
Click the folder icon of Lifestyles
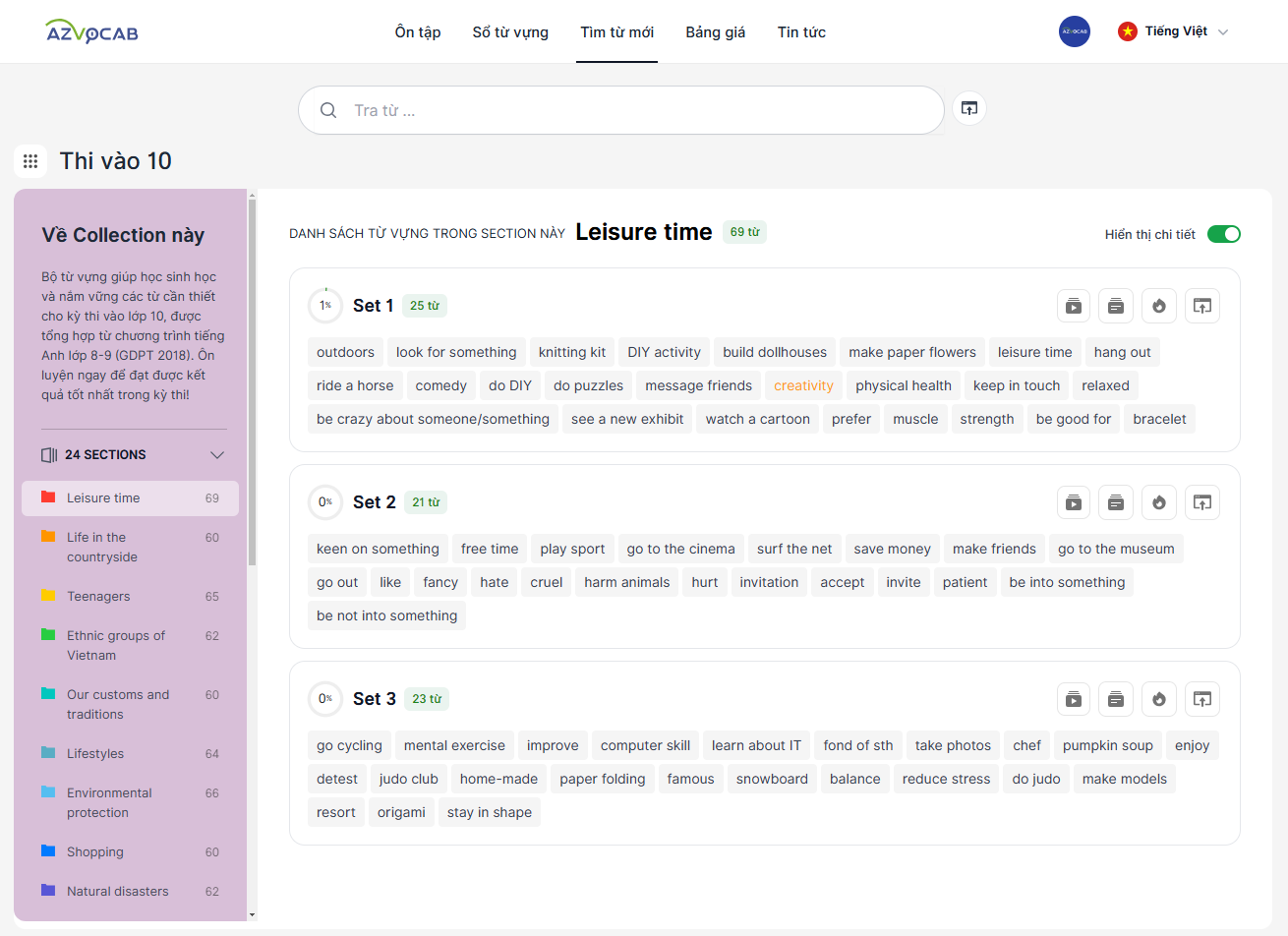48,753
